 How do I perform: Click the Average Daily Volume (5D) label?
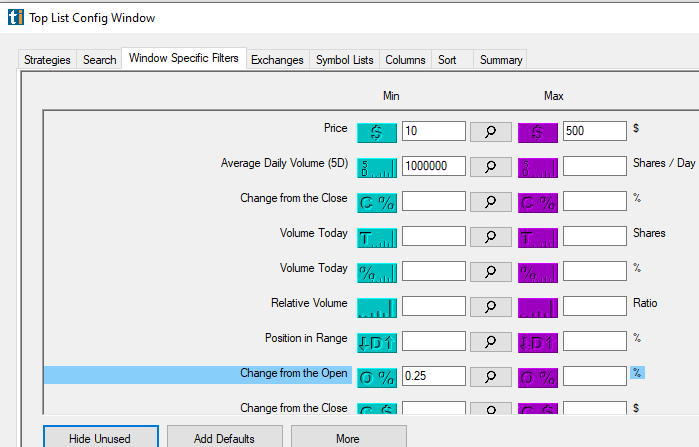284,163
